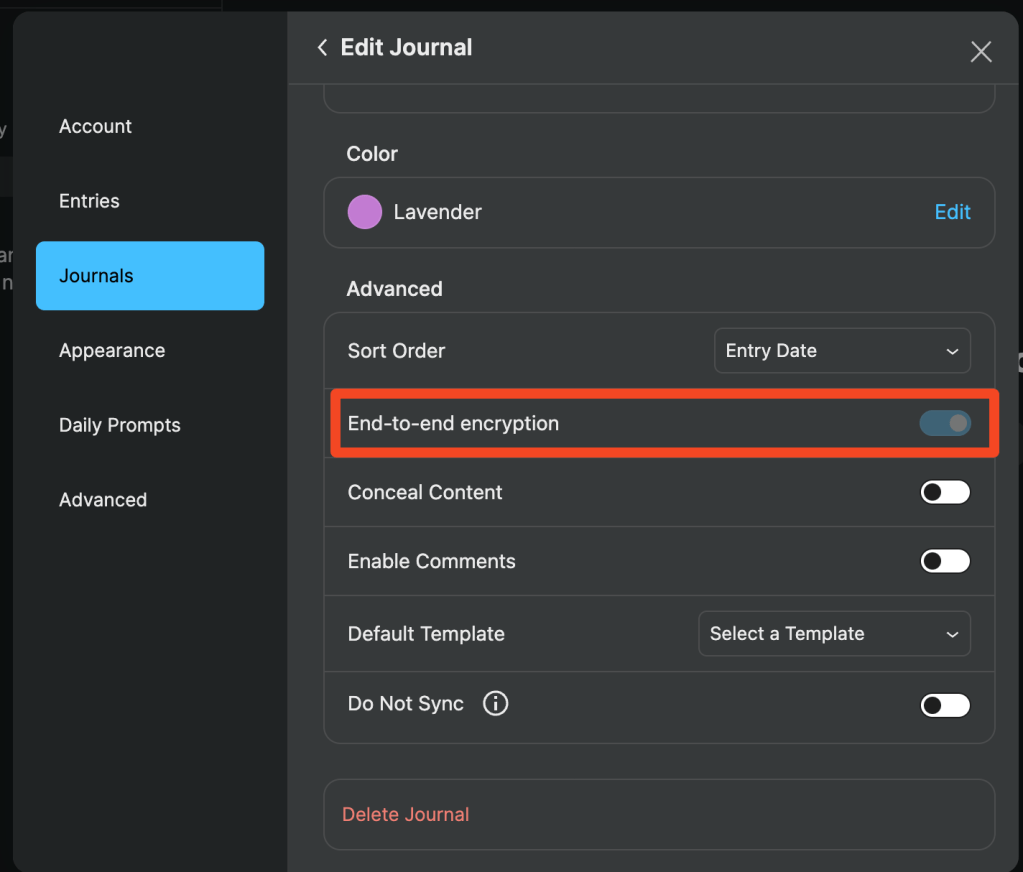1023x872 pixels.
Task: Open the Daily Prompts settings section
Action: tap(120, 425)
